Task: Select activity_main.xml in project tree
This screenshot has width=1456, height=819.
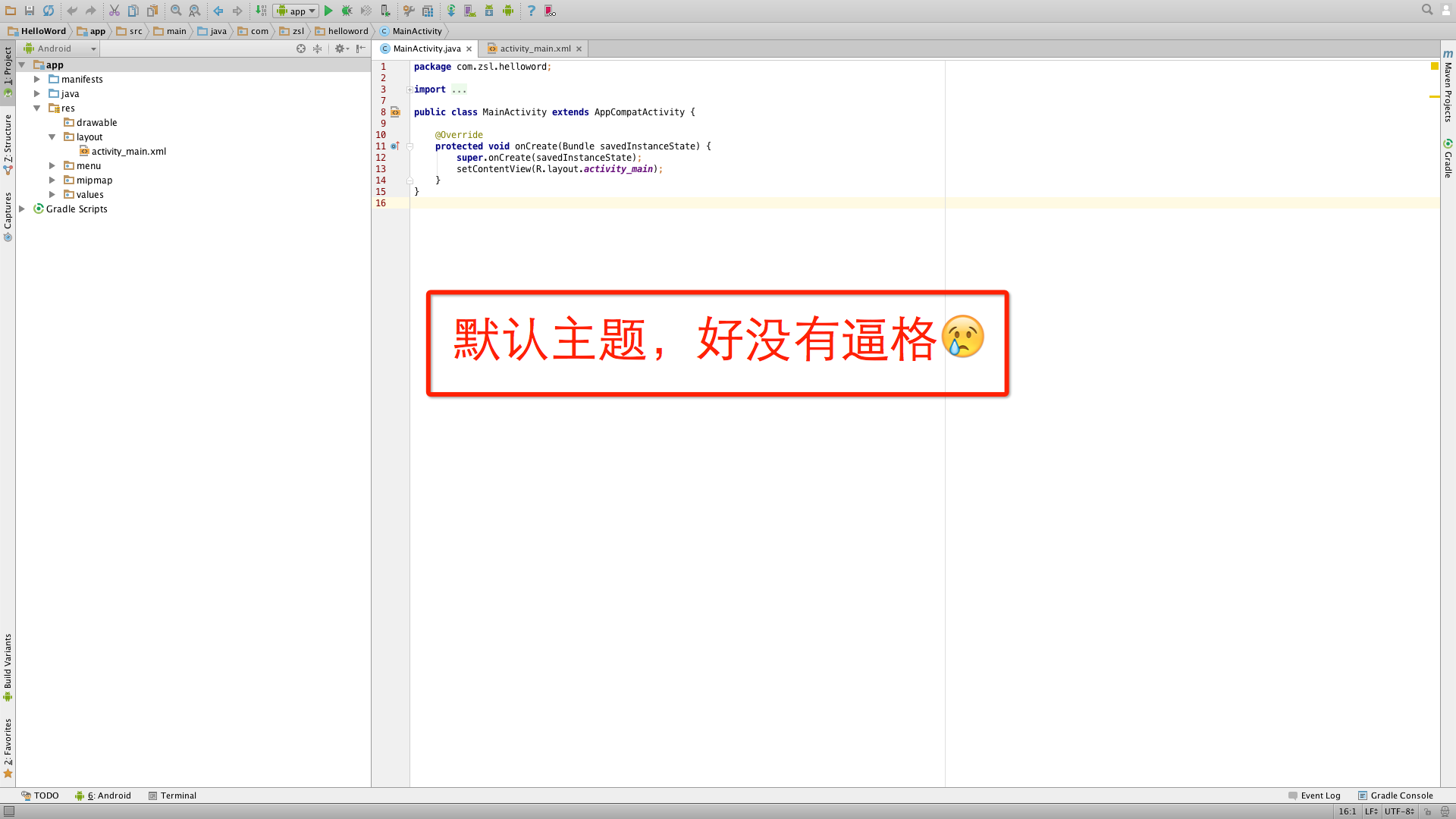Action: click(122, 151)
